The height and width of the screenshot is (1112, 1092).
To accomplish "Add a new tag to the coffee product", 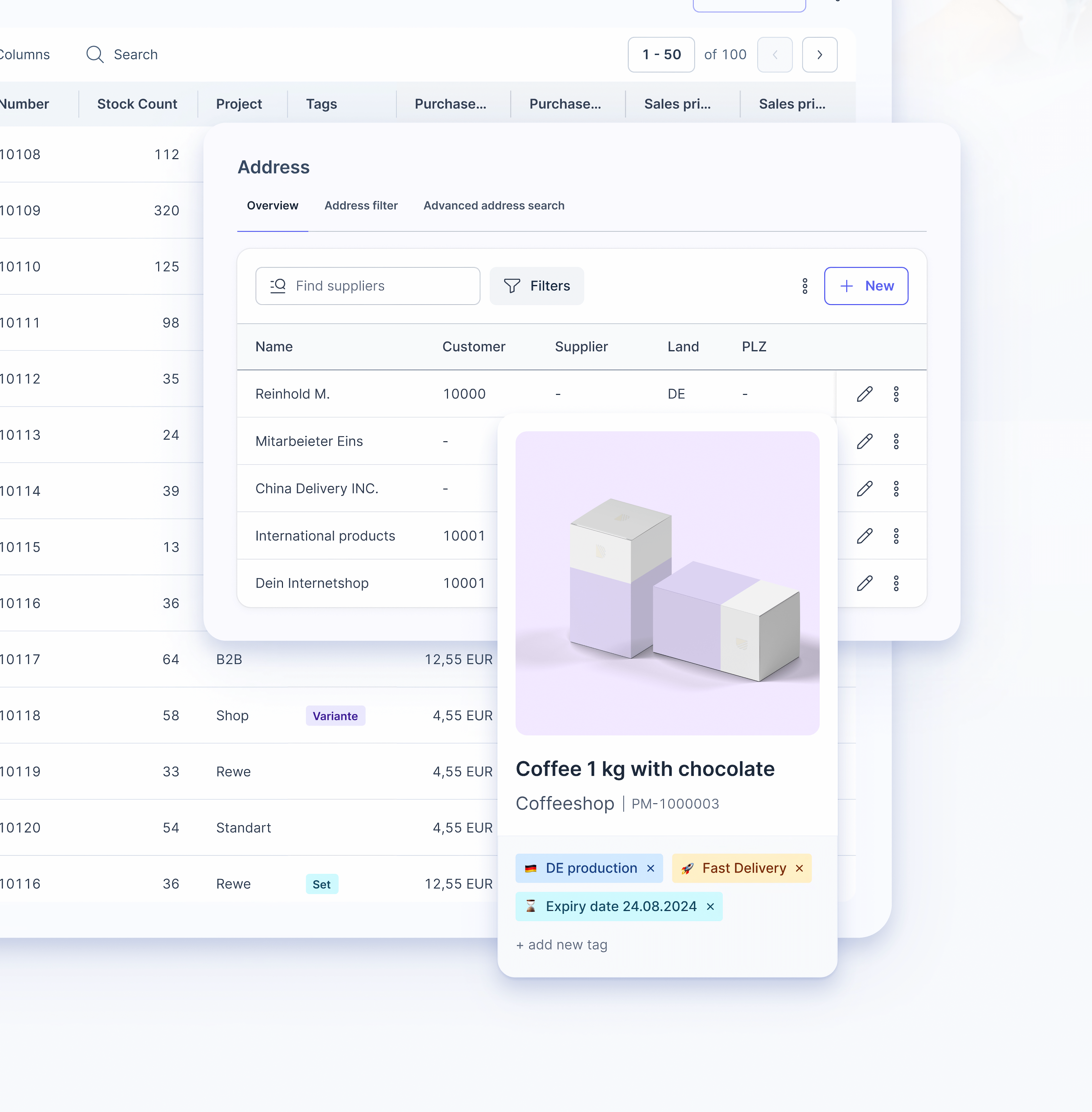I will point(562,945).
